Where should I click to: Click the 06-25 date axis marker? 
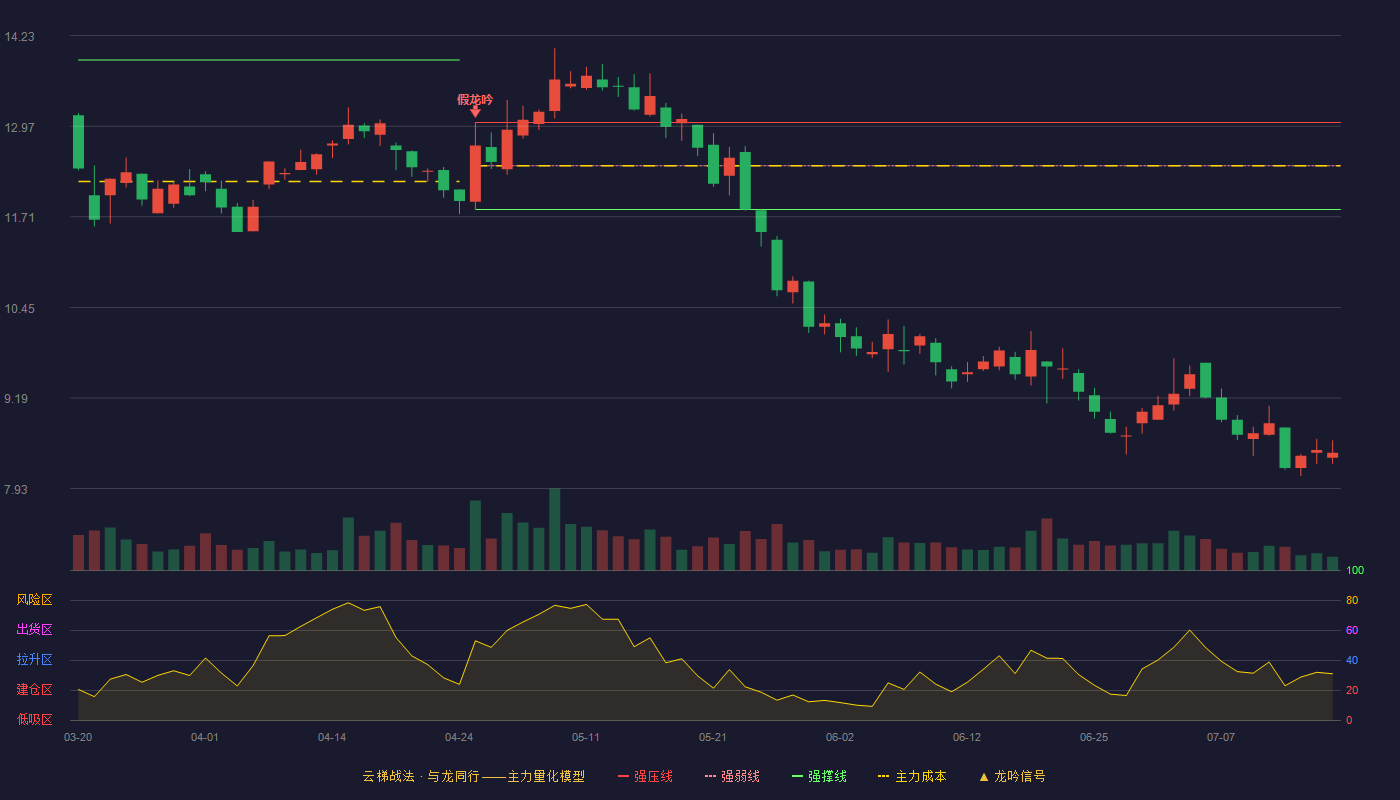(x=1094, y=737)
